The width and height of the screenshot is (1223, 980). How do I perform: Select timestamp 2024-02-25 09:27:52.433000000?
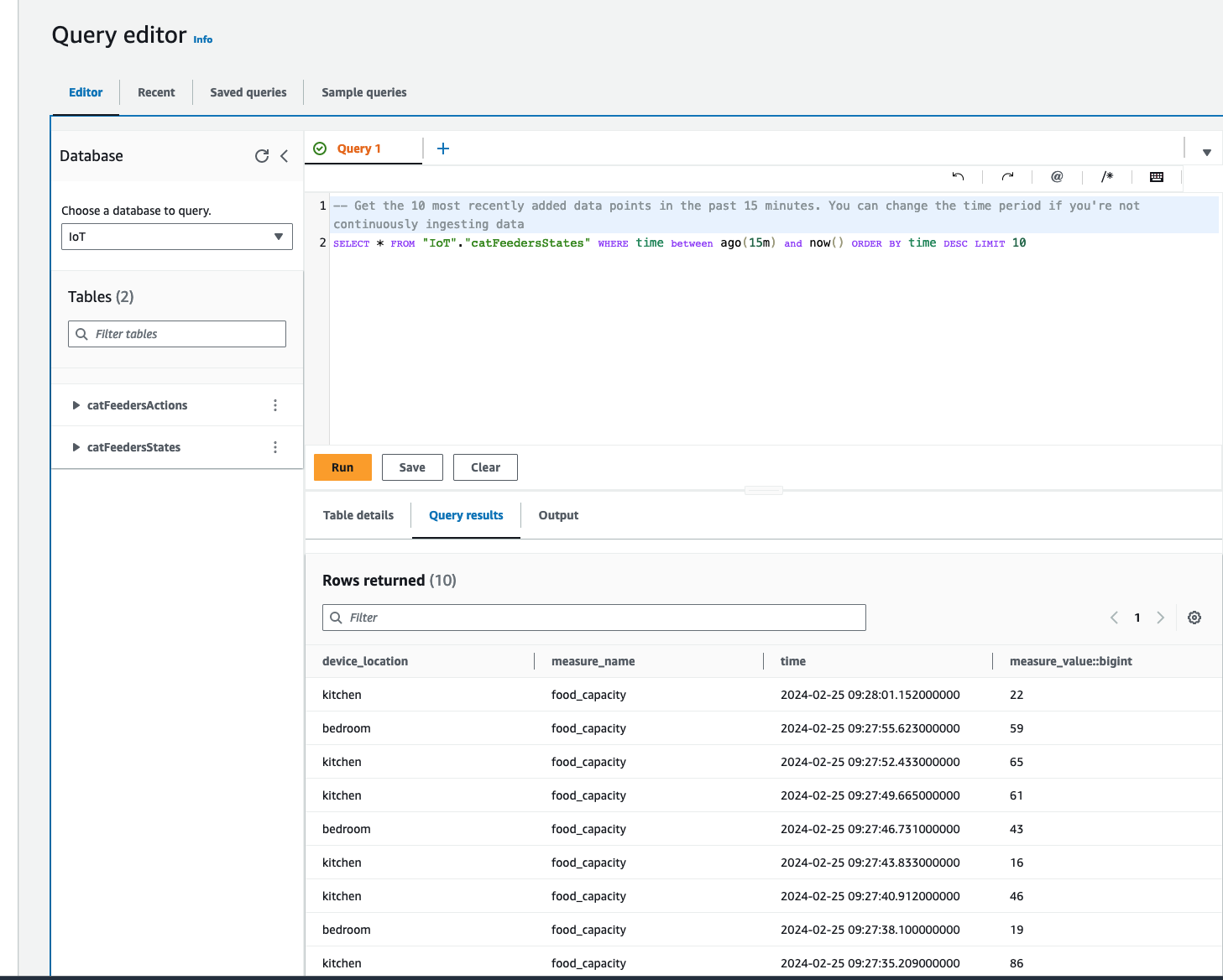pos(870,762)
